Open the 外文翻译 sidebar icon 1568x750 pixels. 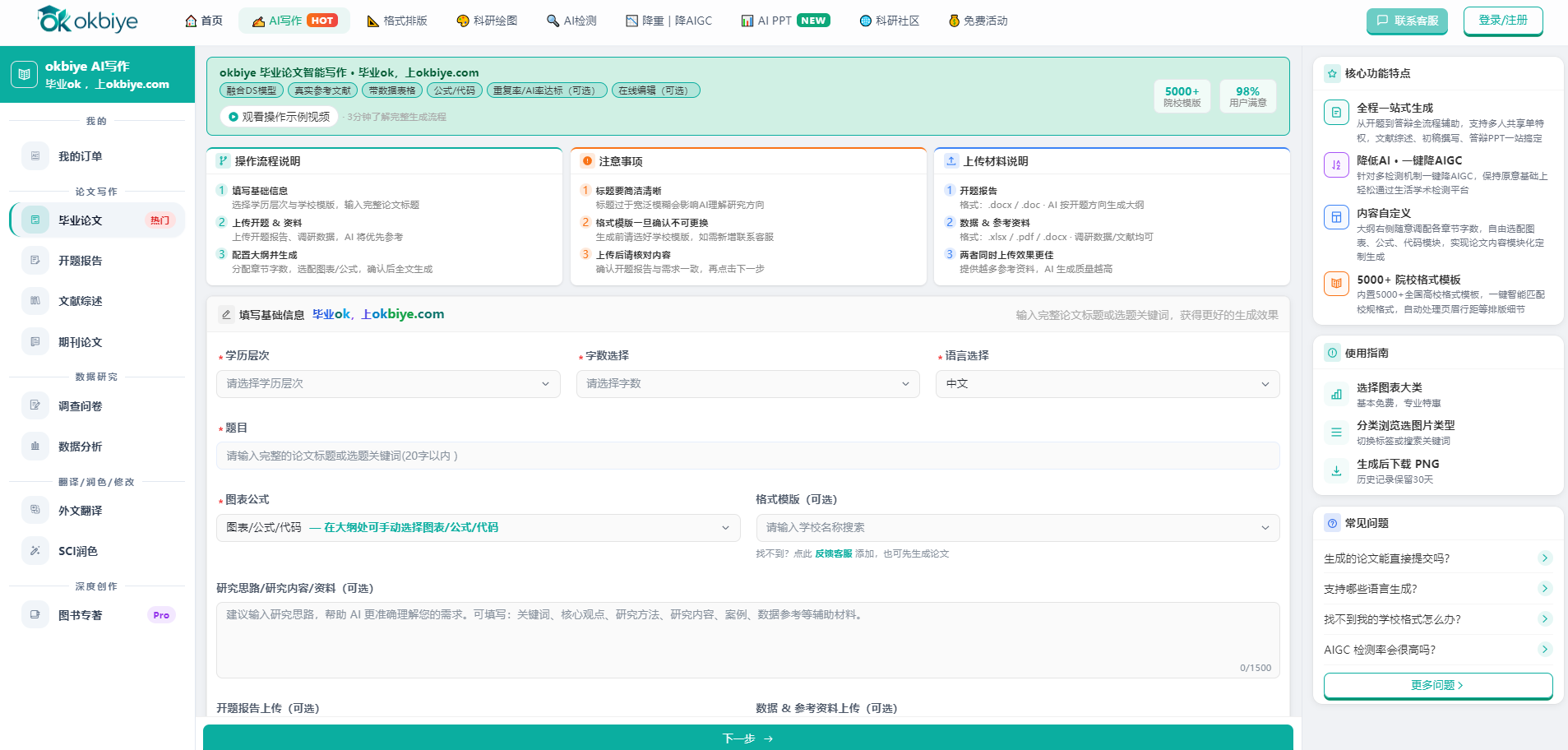click(35, 511)
